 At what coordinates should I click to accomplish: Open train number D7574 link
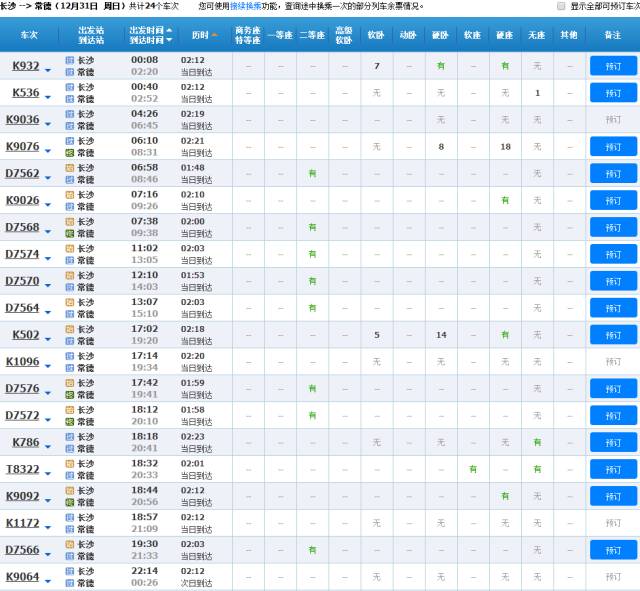[22, 254]
